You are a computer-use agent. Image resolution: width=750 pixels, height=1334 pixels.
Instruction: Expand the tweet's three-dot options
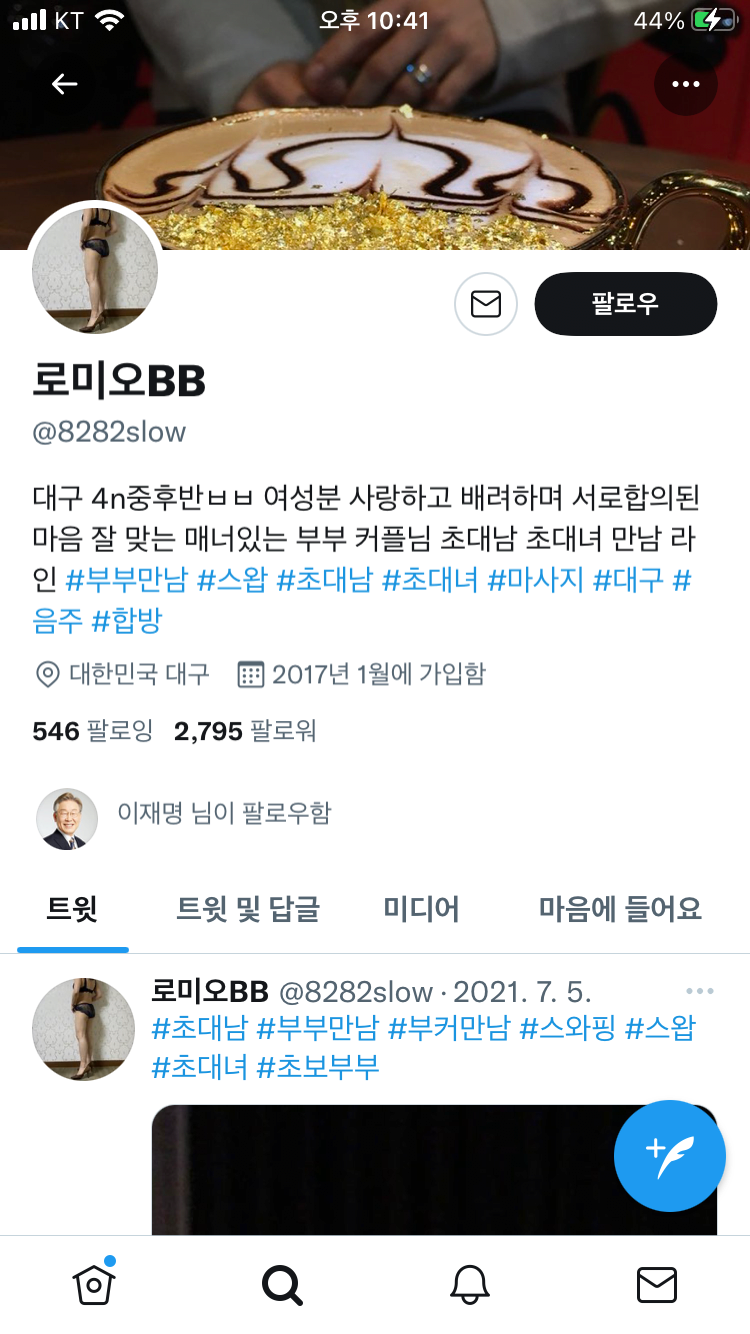[x=700, y=991]
